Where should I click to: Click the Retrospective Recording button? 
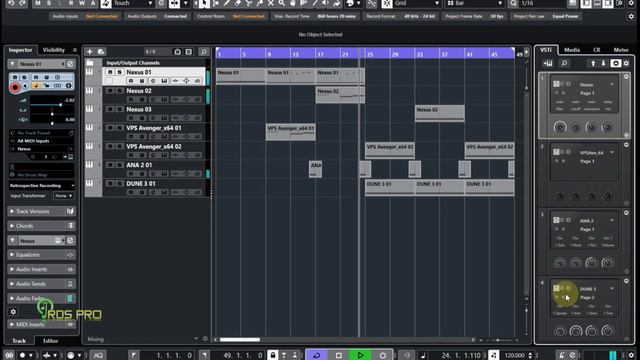(42, 186)
